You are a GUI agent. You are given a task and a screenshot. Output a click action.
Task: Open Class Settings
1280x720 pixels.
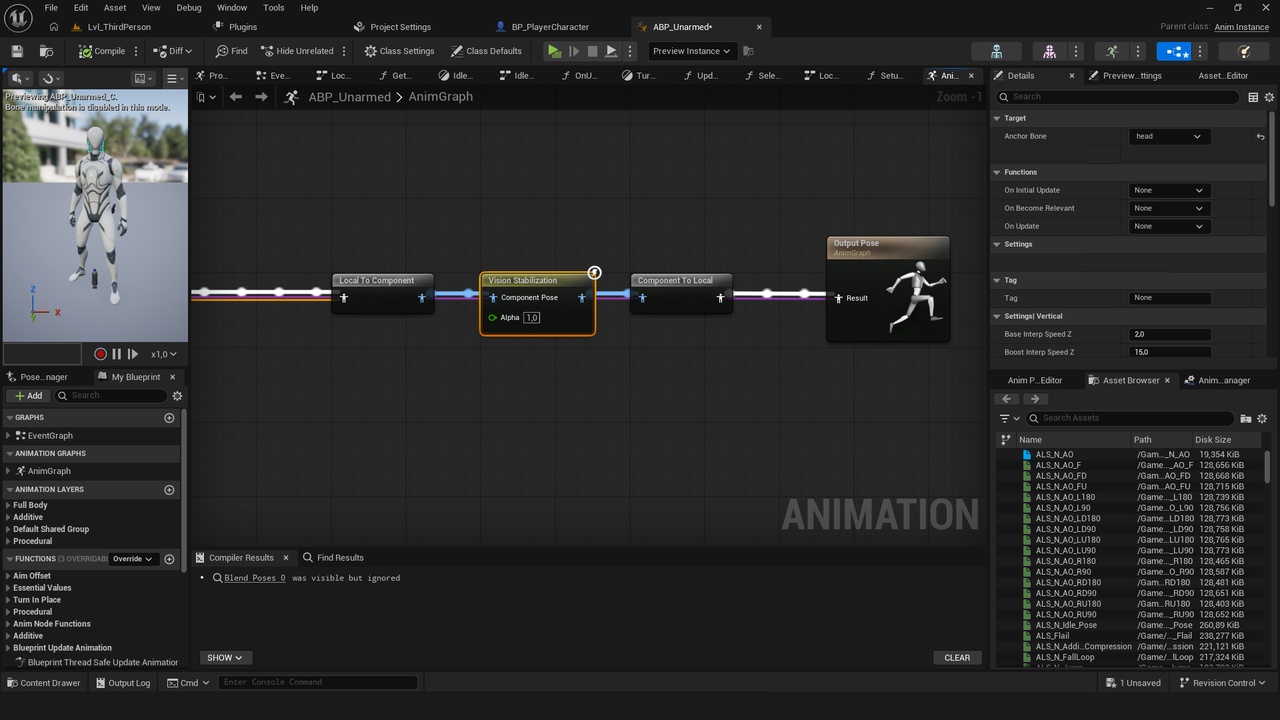399,51
